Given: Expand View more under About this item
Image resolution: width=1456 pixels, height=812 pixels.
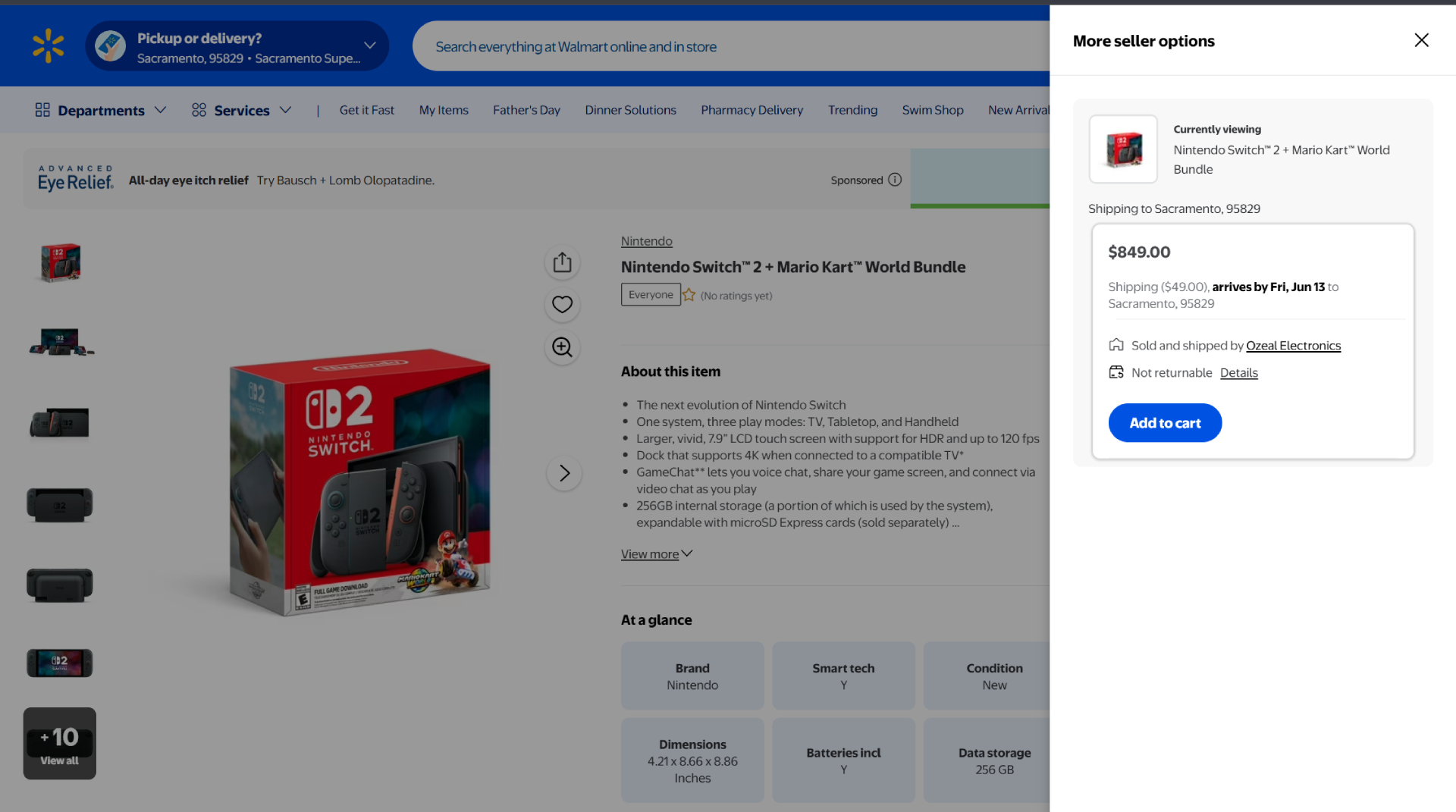Looking at the screenshot, I should (657, 554).
